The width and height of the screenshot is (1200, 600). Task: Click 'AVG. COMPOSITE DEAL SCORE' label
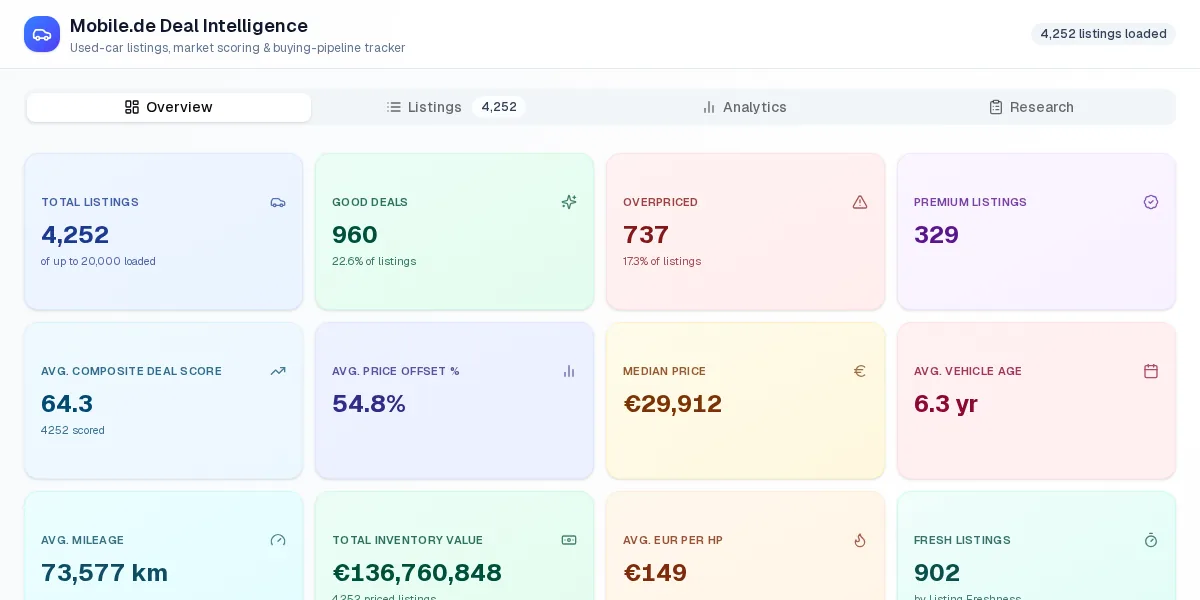pos(131,371)
